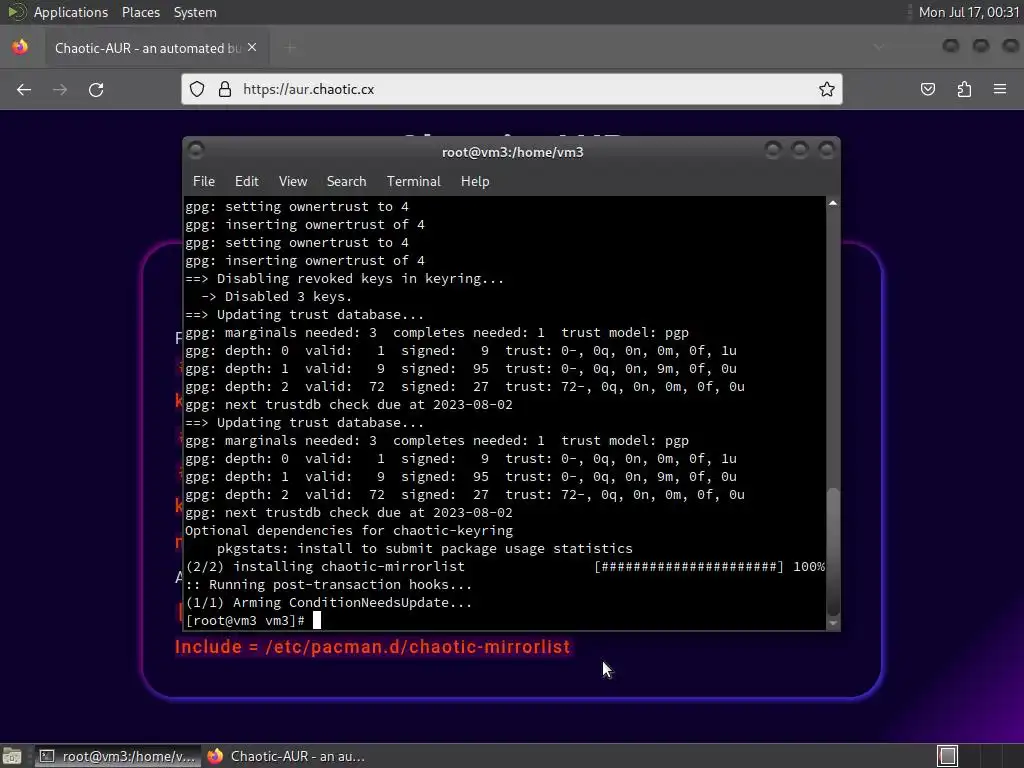Viewport: 1024px width, 768px height.
Task: Open the Firefox extensions puzzle icon
Action: (x=965, y=89)
